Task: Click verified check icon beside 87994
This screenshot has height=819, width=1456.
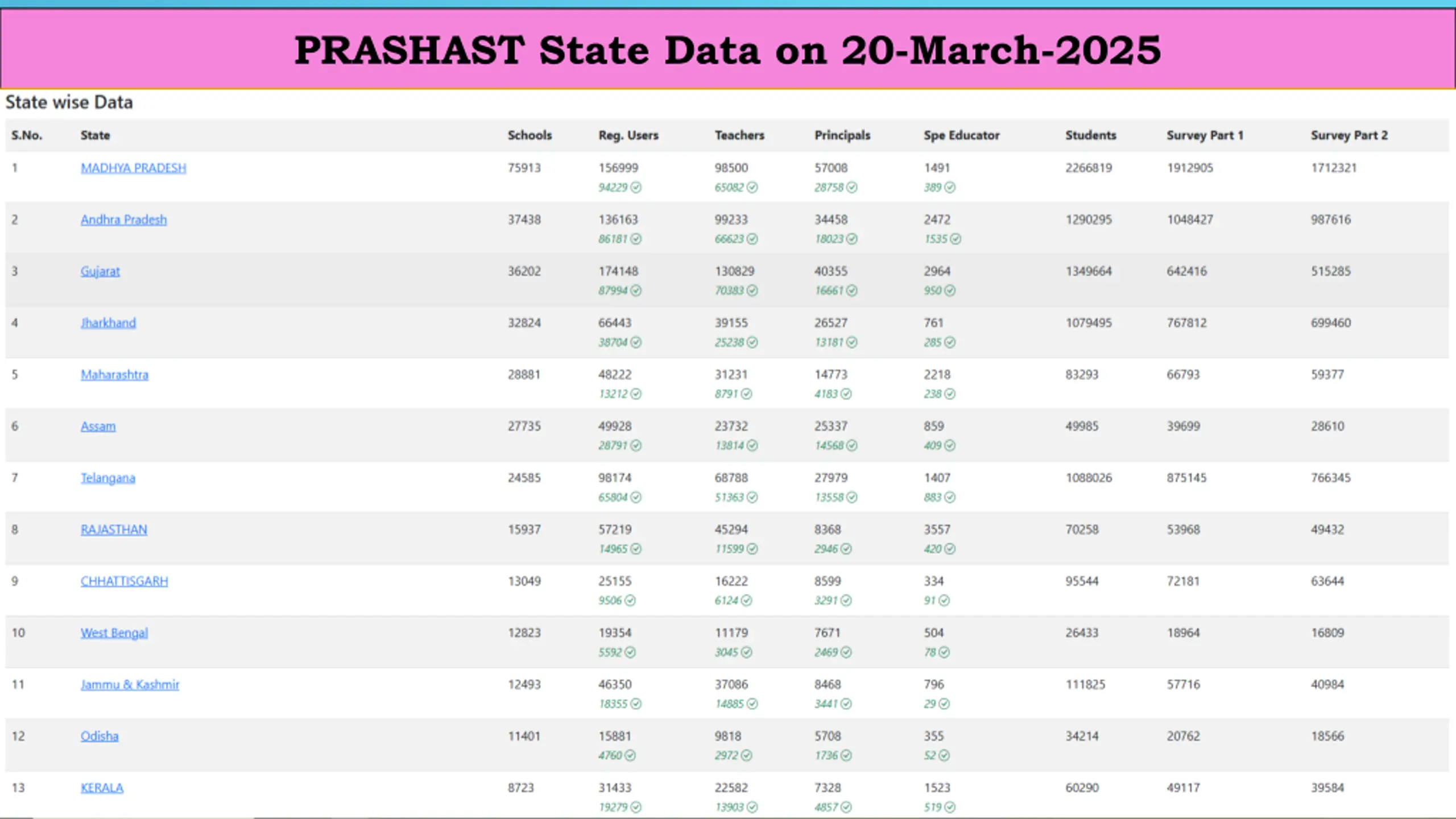Action: (x=636, y=291)
